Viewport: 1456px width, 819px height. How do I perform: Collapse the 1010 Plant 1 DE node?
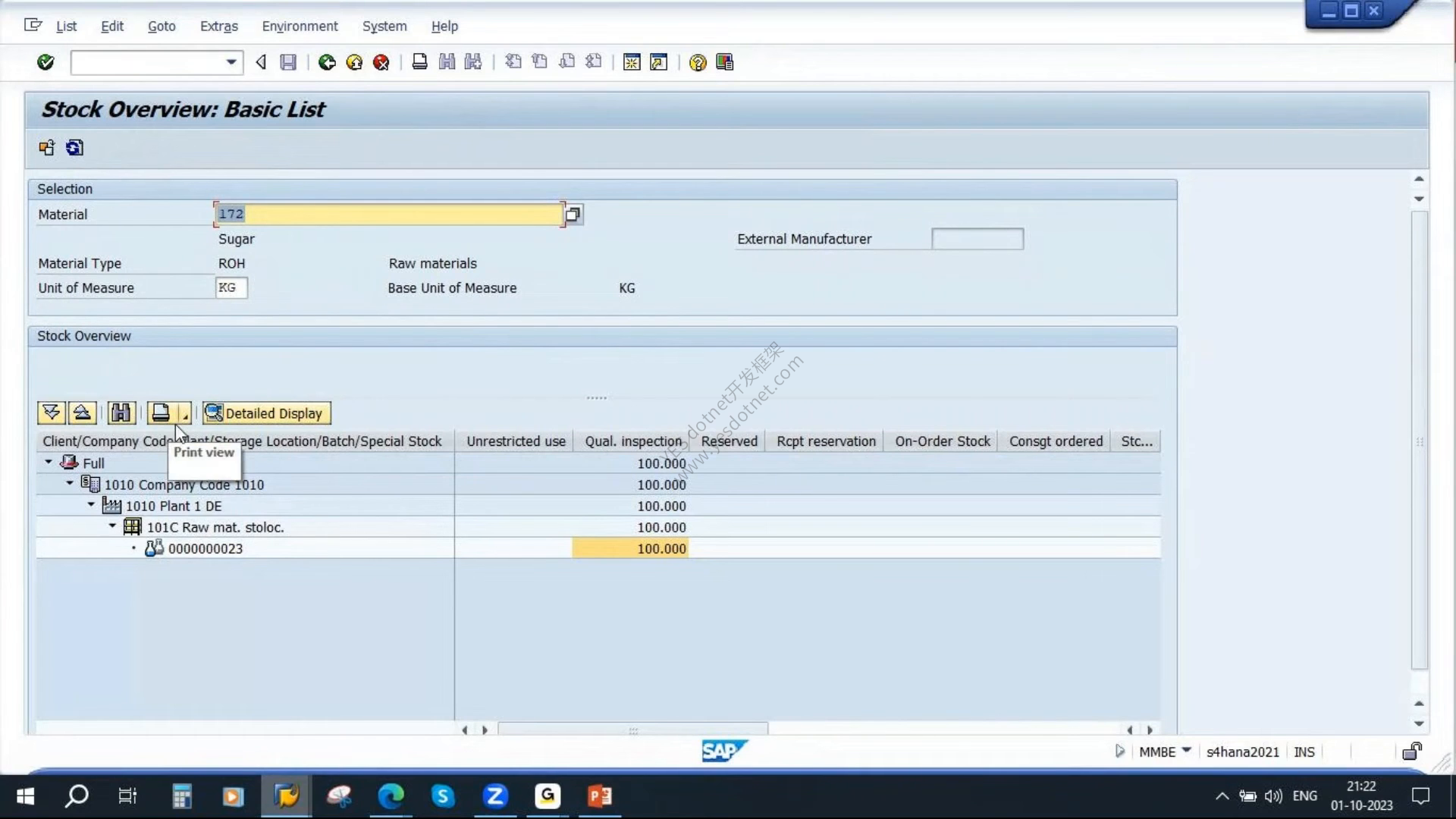[x=91, y=504]
